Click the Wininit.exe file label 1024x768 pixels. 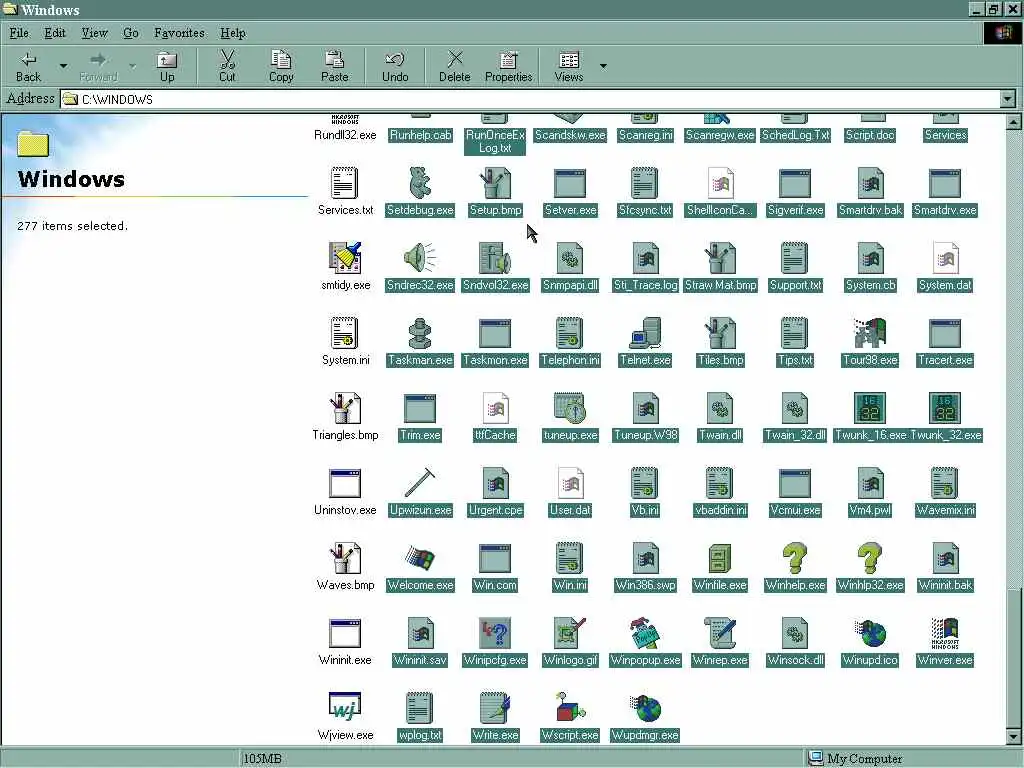345,660
